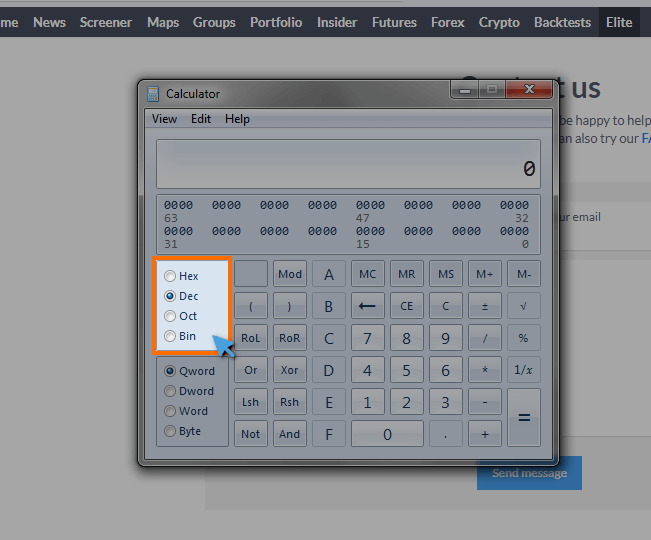Click the percent key
651x540 pixels.
pyautogui.click(x=524, y=338)
